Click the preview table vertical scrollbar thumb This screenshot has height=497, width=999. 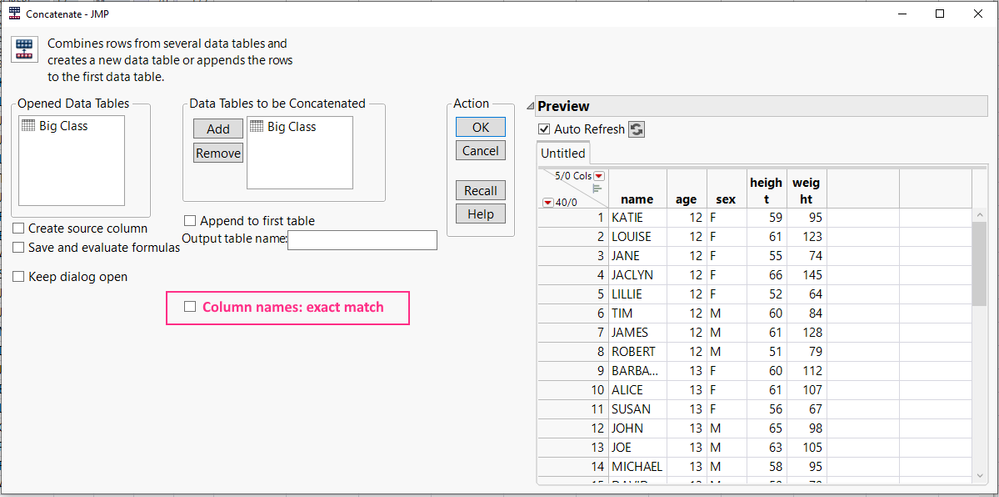(979, 262)
